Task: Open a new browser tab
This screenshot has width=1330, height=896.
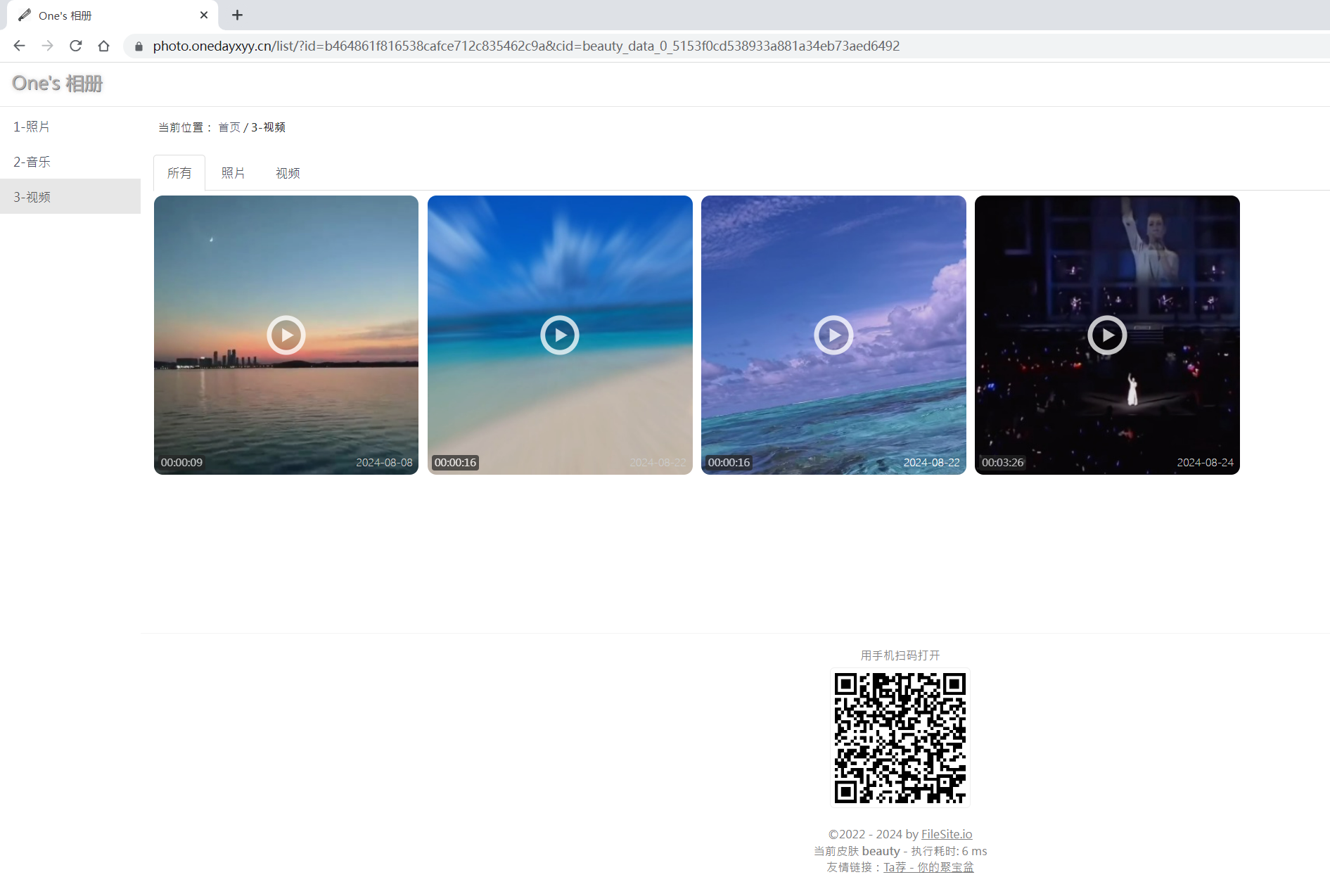Action: coord(237,15)
